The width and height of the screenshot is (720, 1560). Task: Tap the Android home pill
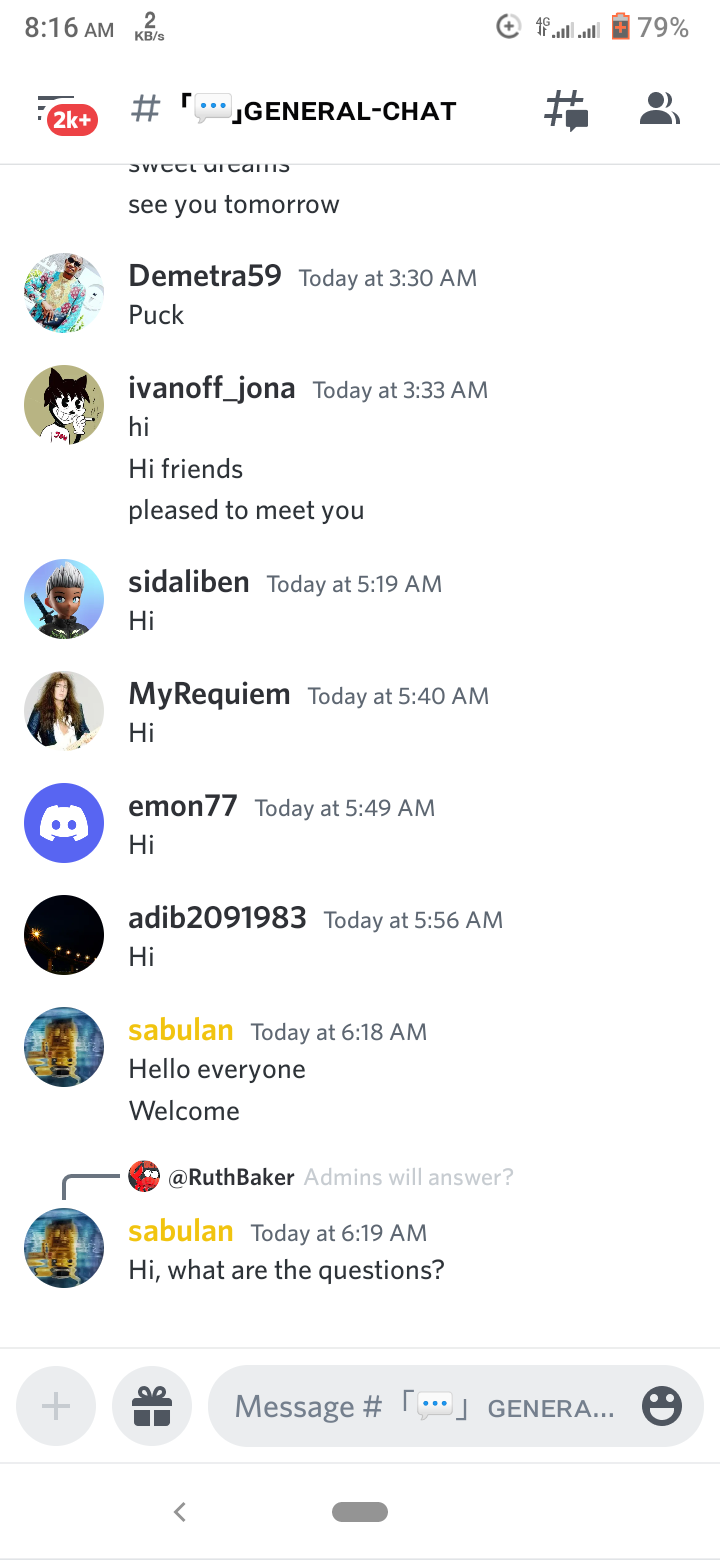[360, 1512]
